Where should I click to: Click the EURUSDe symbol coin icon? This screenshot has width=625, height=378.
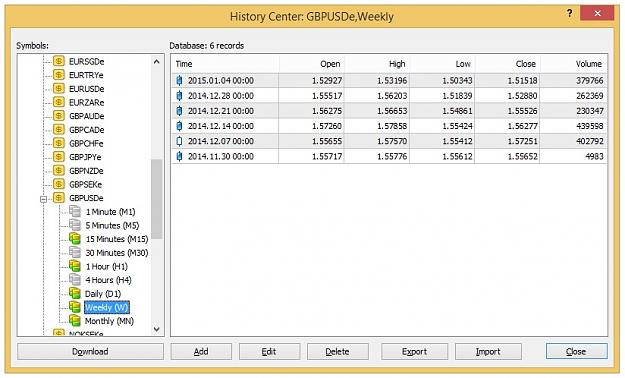pyautogui.click(x=59, y=88)
